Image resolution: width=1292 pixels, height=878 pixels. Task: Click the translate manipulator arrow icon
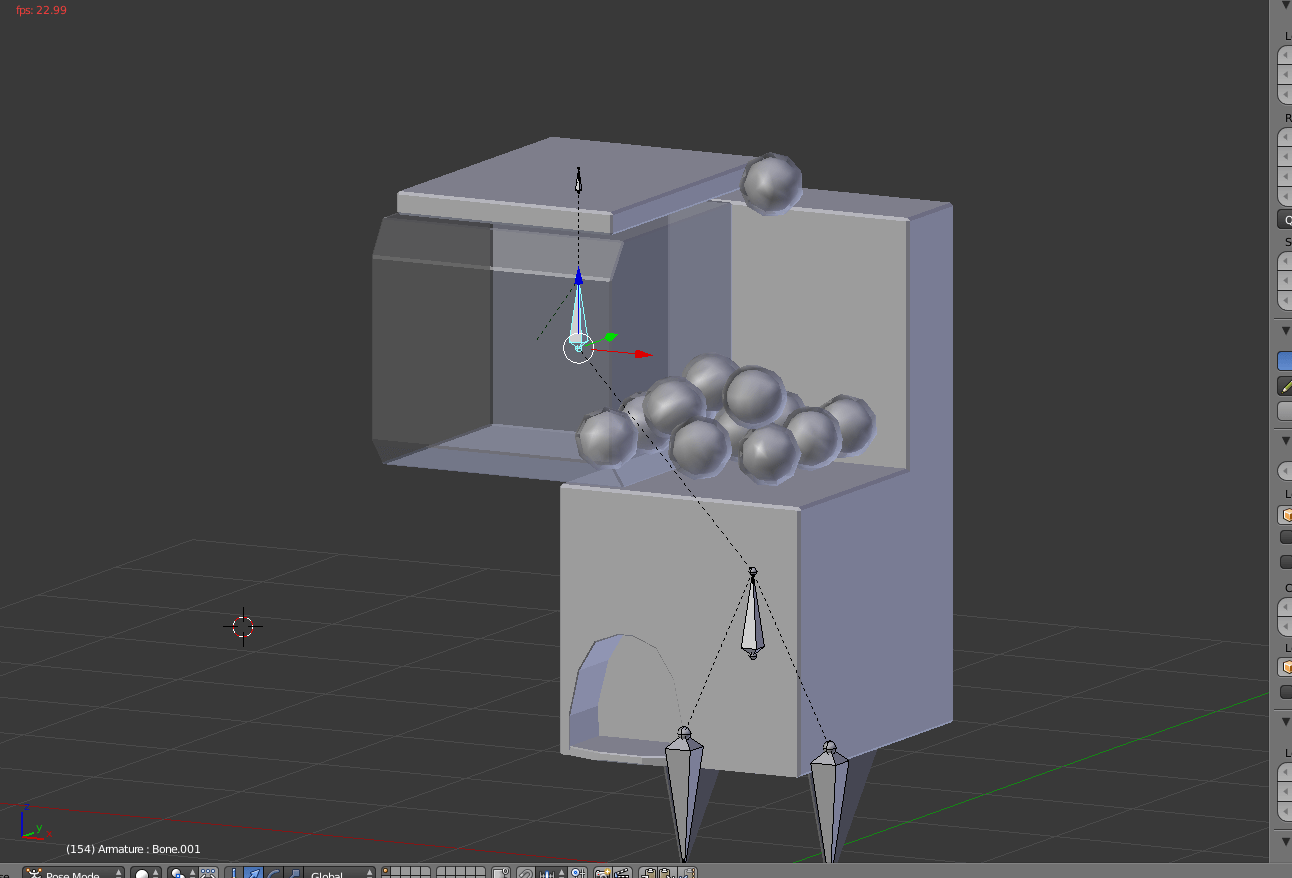click(252, 871)
